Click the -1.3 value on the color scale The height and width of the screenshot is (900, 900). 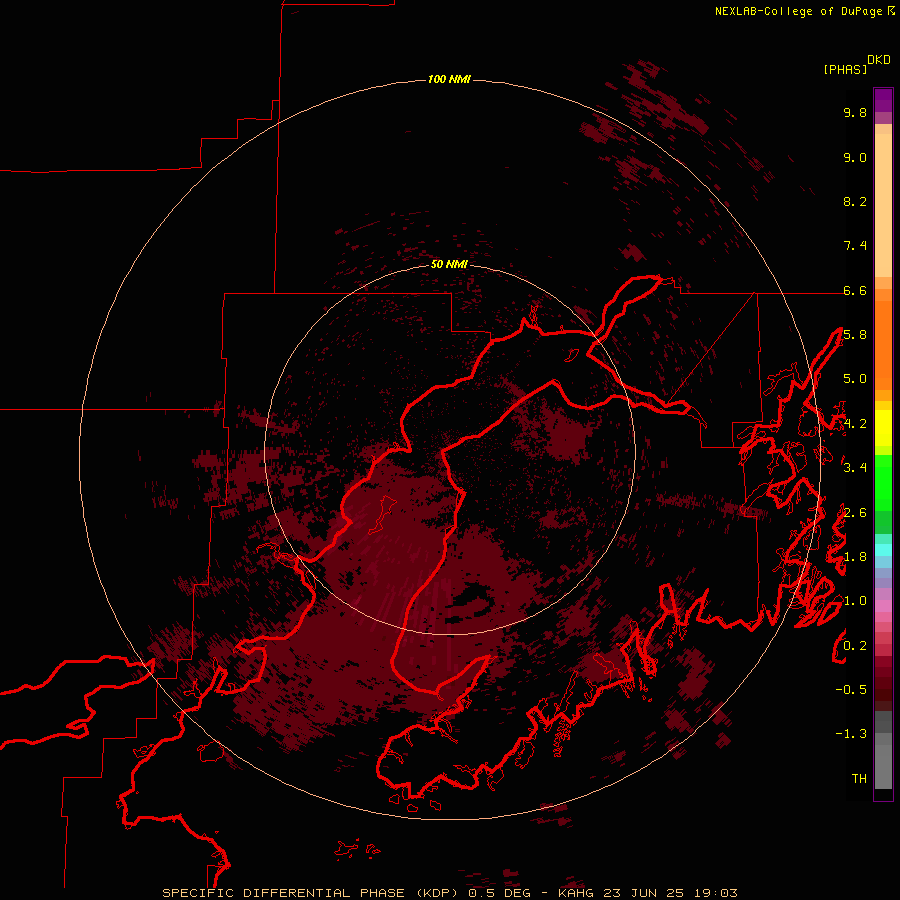click(x=851, y=734)
